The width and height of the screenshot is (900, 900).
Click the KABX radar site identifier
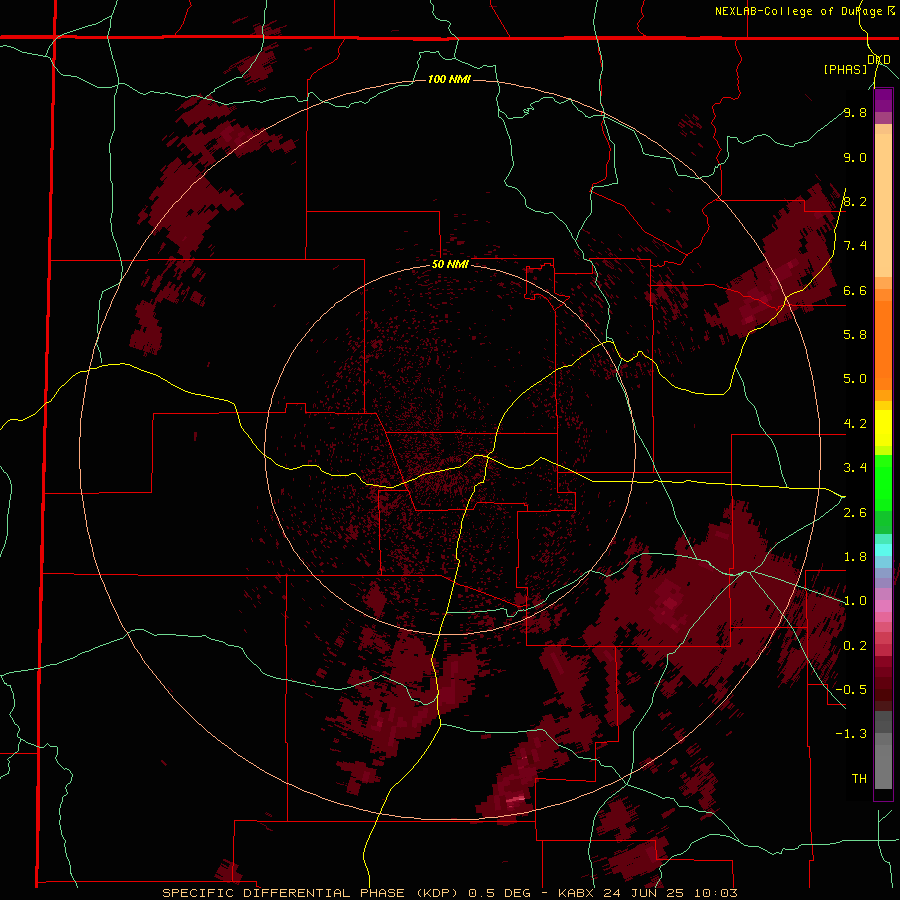[x=577, y=893]
